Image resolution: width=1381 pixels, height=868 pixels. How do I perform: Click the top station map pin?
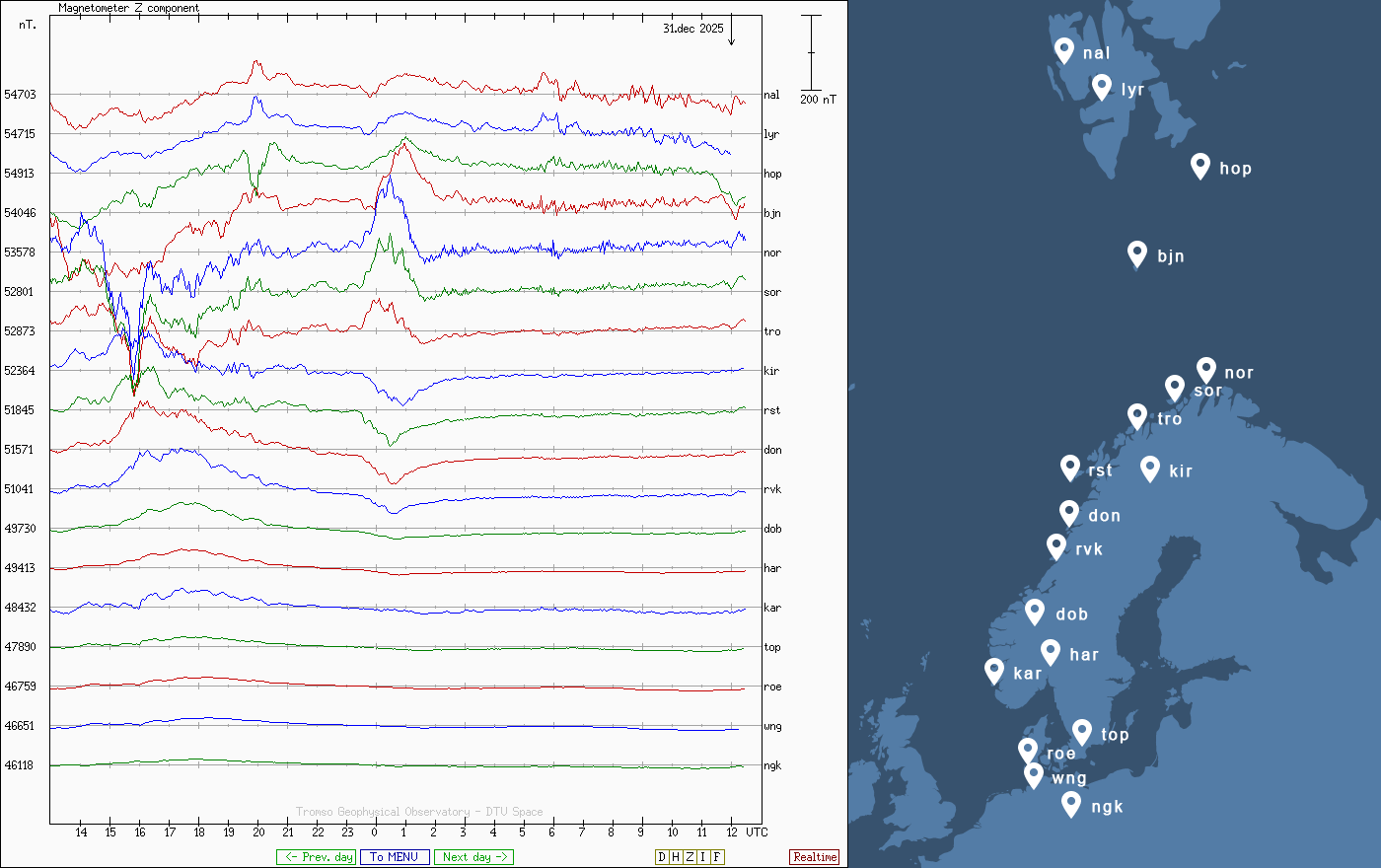click(x=1082, y=732)
